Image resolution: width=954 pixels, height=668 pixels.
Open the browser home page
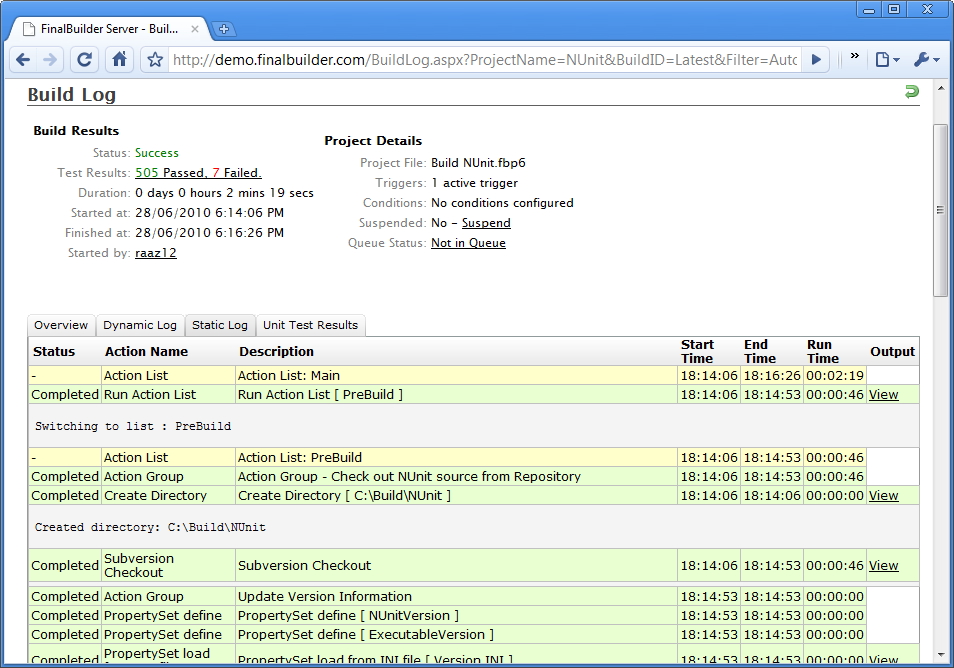pos(119,60)
